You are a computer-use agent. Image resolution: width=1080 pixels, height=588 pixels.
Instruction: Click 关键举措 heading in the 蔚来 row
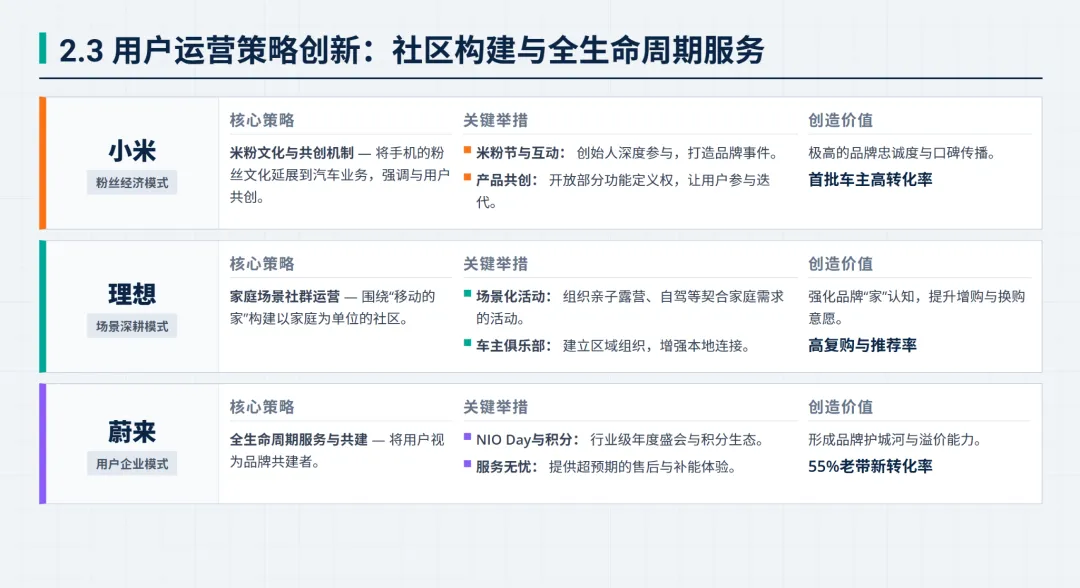(495, 406)
